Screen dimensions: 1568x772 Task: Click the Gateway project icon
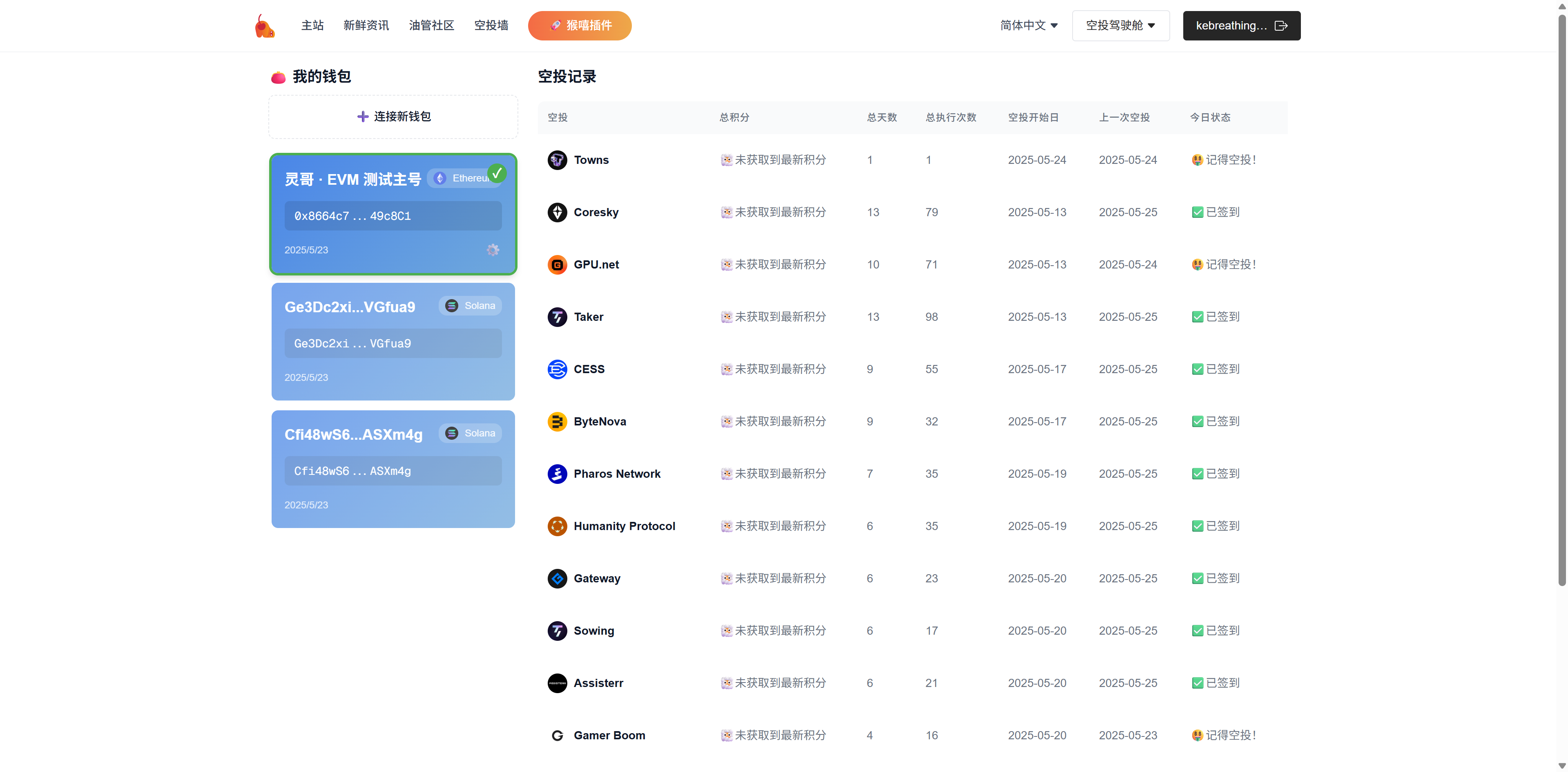point(557,579)
